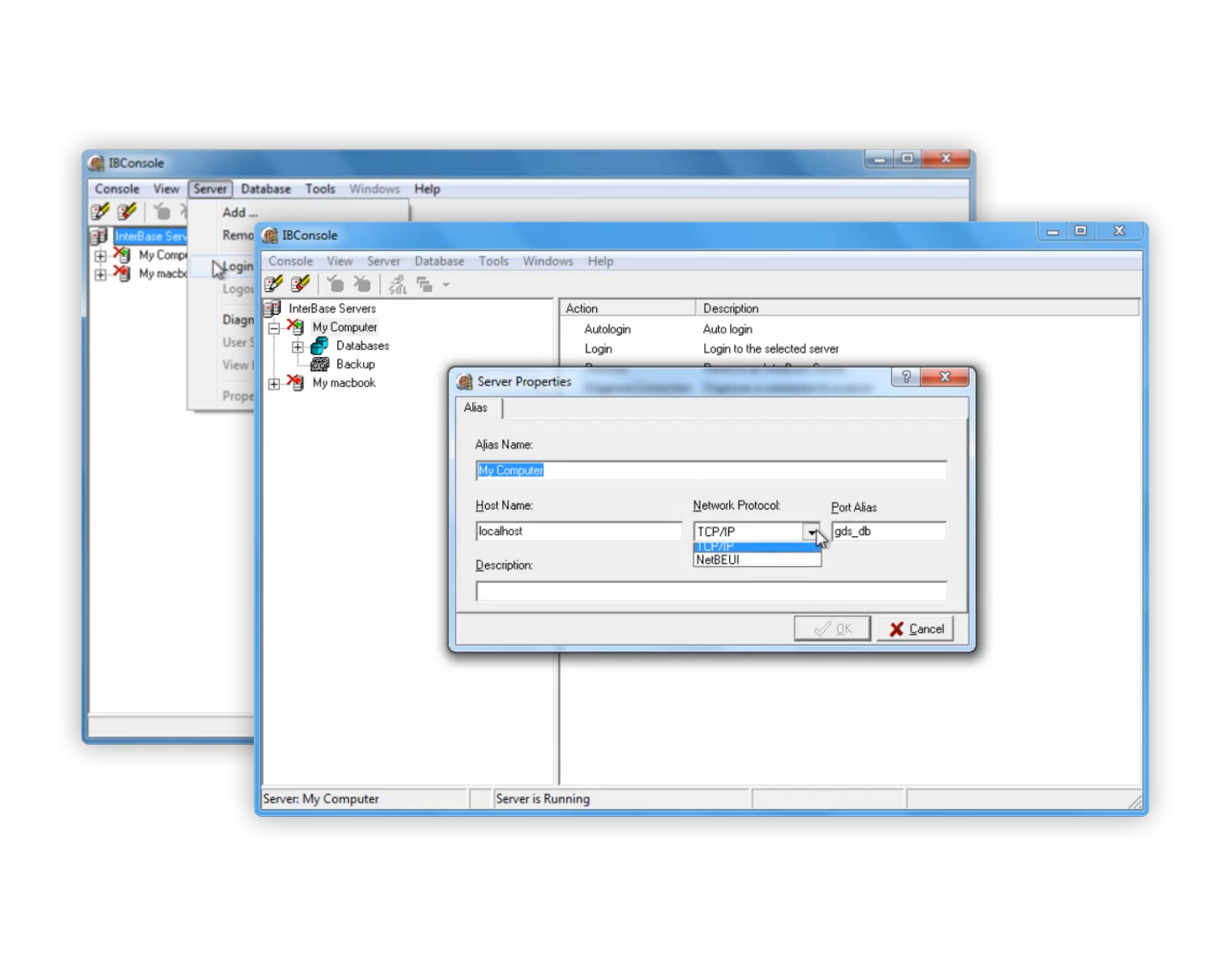Click the open Server menu in back window
This screenshot has width=1232, height=975.
pos(210,189)
